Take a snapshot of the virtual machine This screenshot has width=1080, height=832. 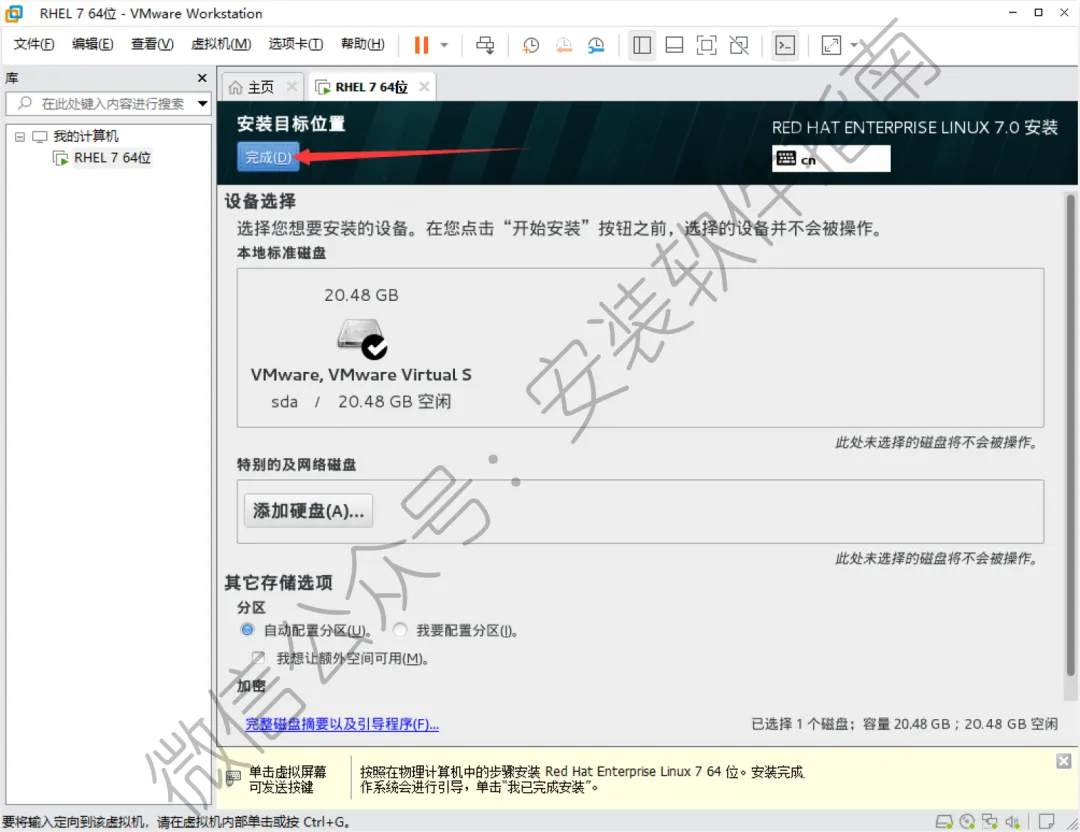point(530,45)
